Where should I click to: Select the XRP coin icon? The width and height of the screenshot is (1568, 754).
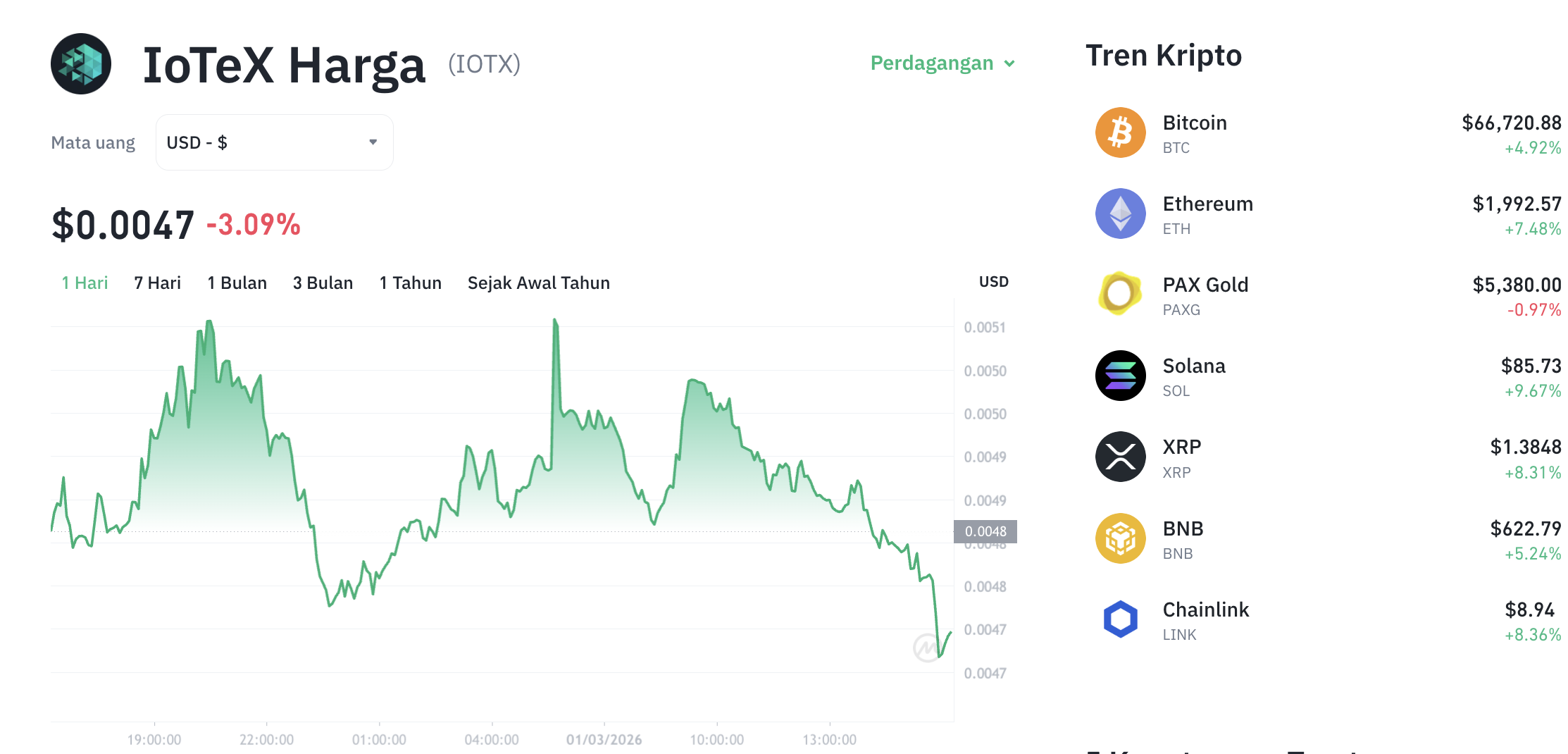[x=1120, y=457]
